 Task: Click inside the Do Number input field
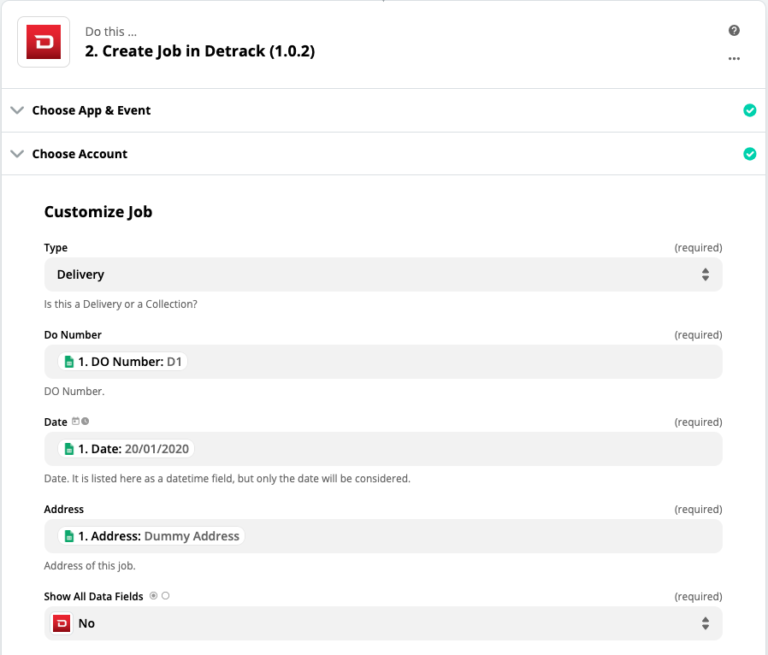[x=383, y=362]
